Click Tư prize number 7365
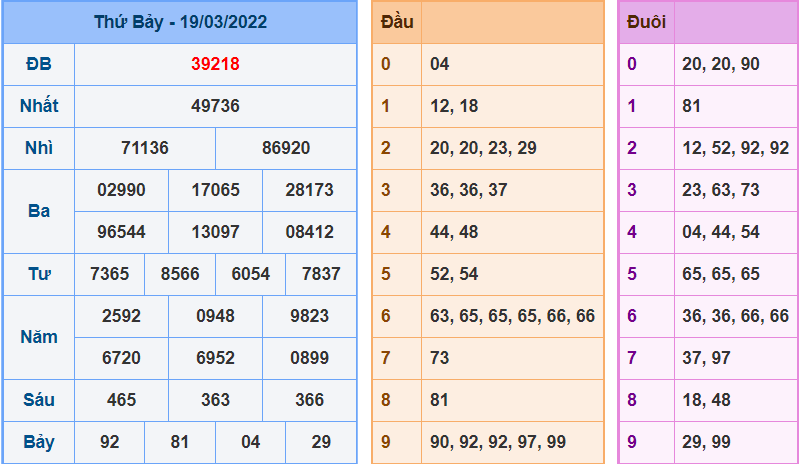Viewport: 799px width, 464px height. click(110, 274)
